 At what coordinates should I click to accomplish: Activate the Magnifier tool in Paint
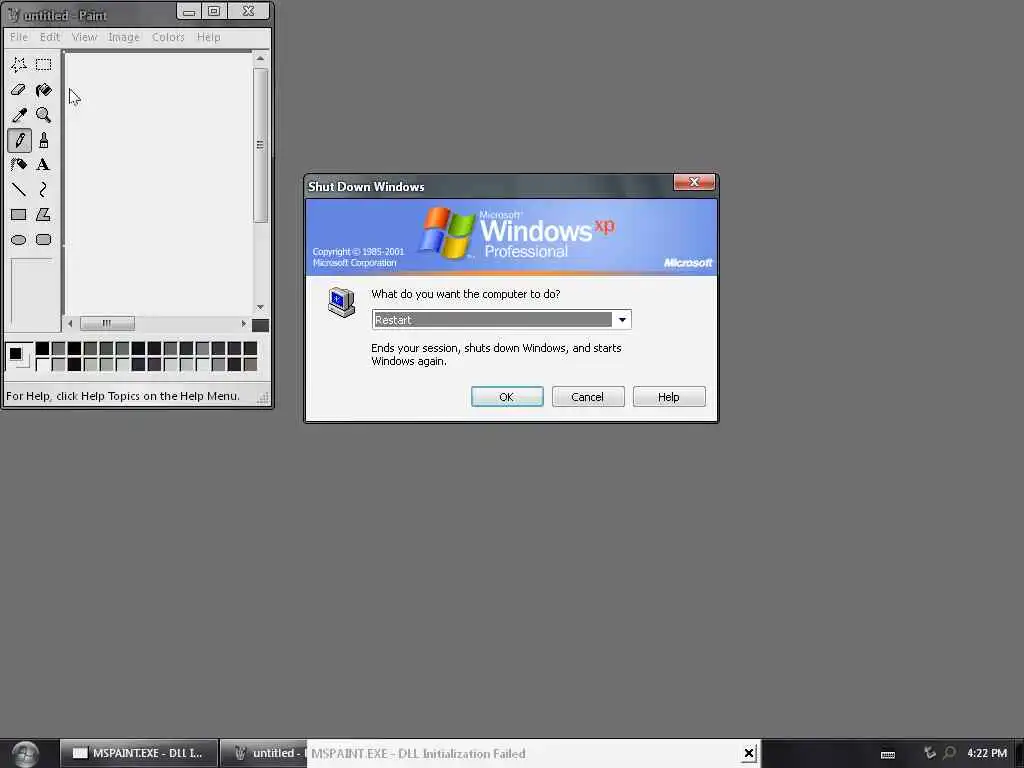pyautogui.click(x=44, y=115)
